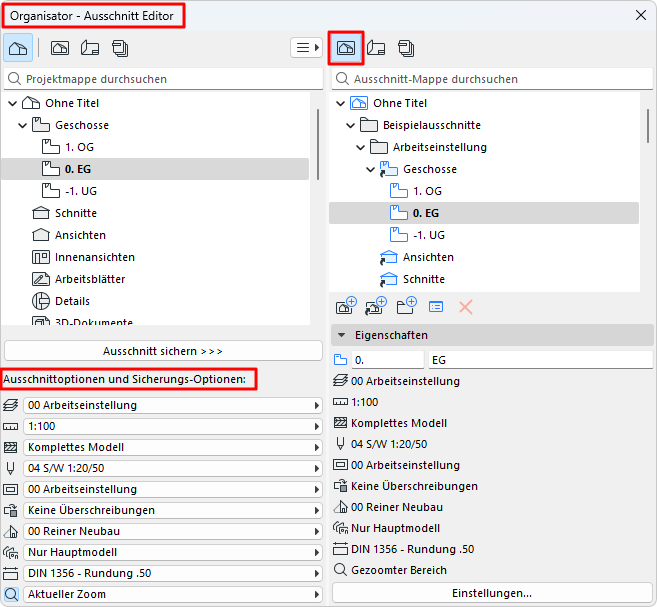
Task: Open the Aktueller Zoom dropdown
Action: pos(173,594)
